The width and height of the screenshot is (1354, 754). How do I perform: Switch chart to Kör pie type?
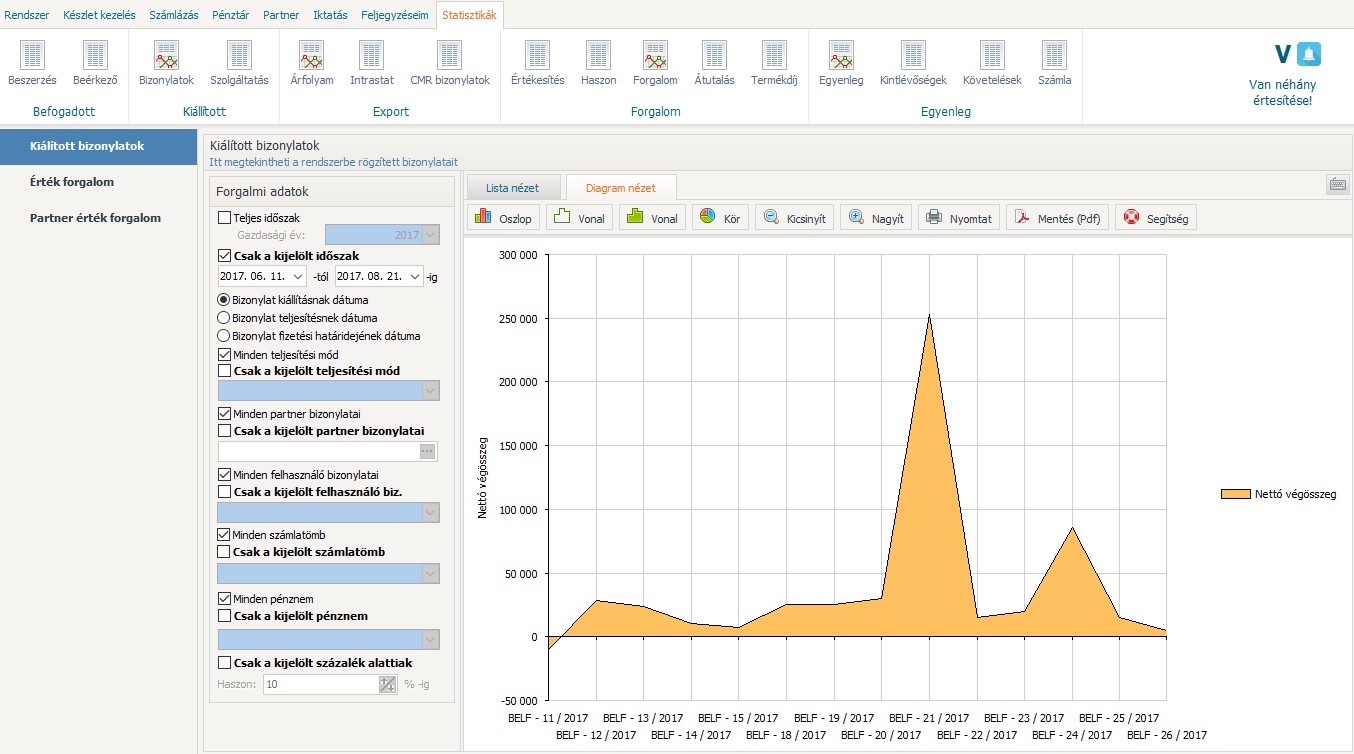click(721, 217)
